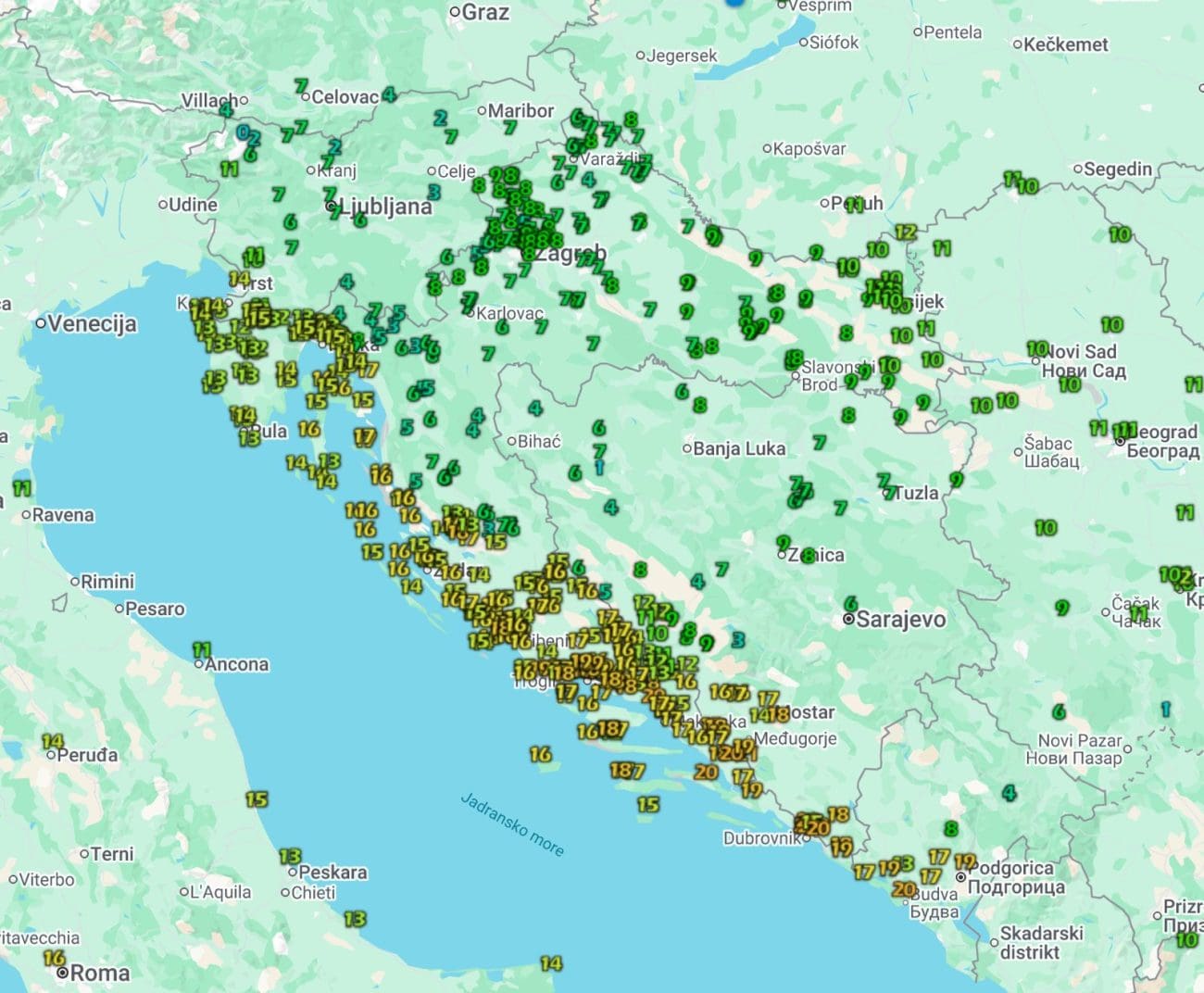Select the Graz city label
The height and width of the screenshot is (993, 1204).
(x=484, y=12)
